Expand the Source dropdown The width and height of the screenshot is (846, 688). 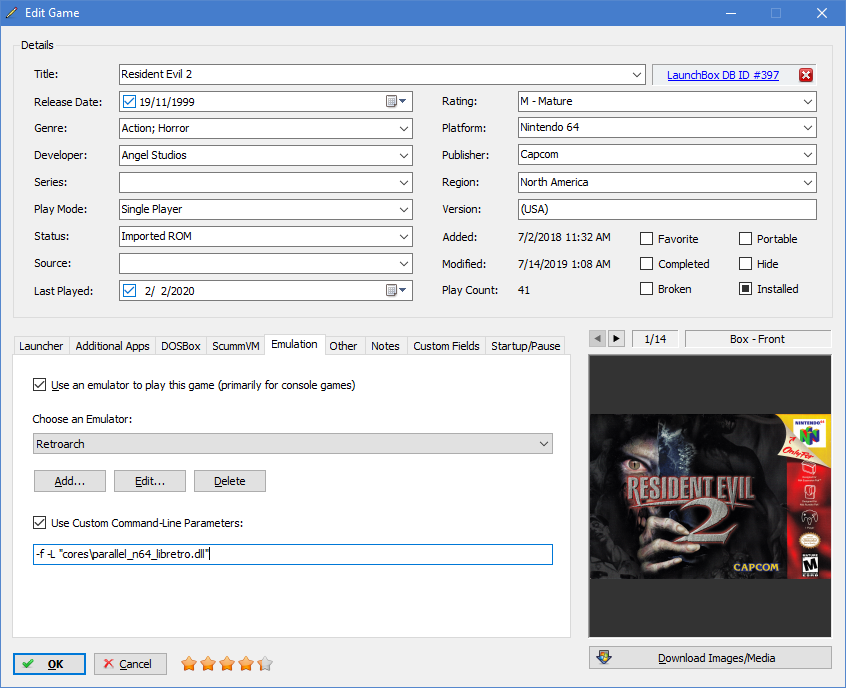click(404, 263)
